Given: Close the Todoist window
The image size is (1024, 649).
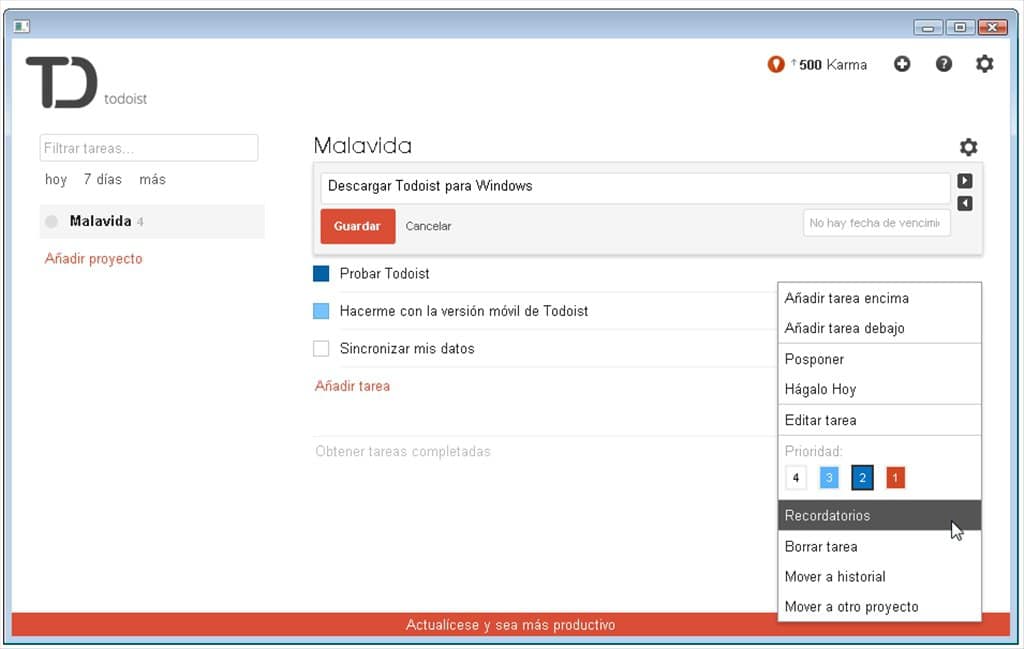Looking at the screenshot, I should pos(993,27).
